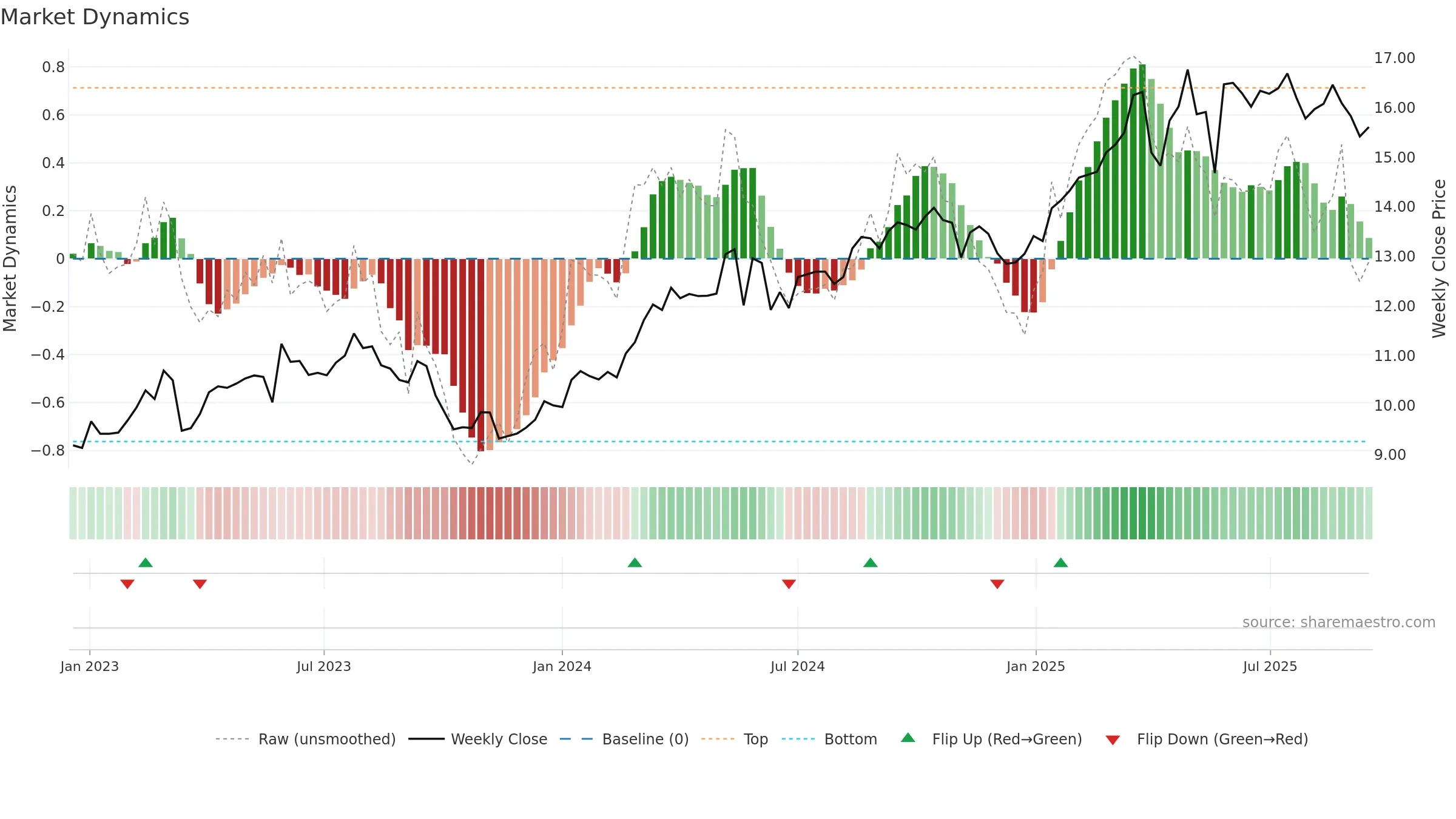Click the orange dashed Top threshold line
Image resolution: width=1456 pixels, height=819 pixels.
[x=720, y=88]
